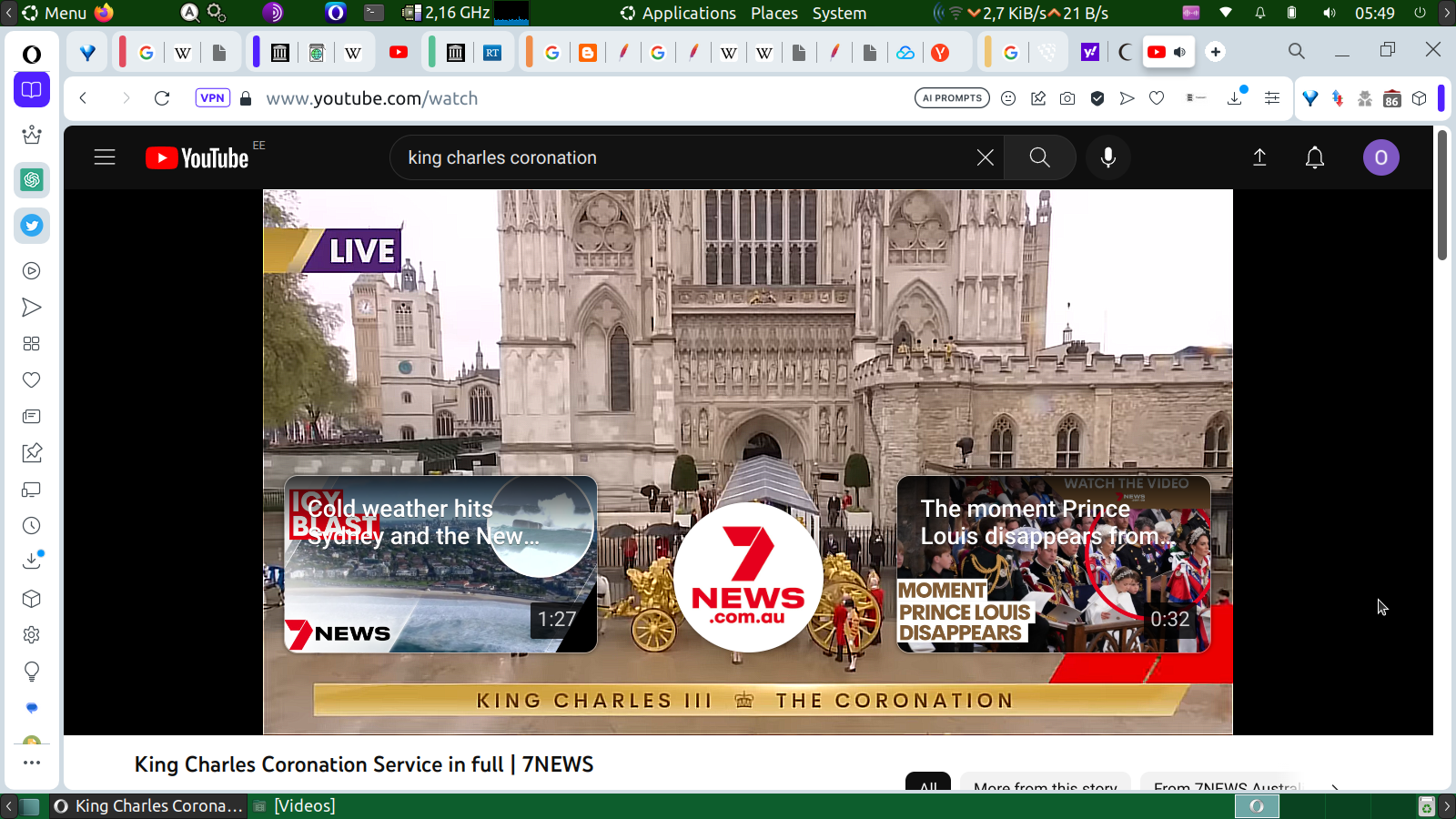Screen dimensions: 1456x819
Task: Collapse the purple tab island handle
Action: tap(257, 52)
